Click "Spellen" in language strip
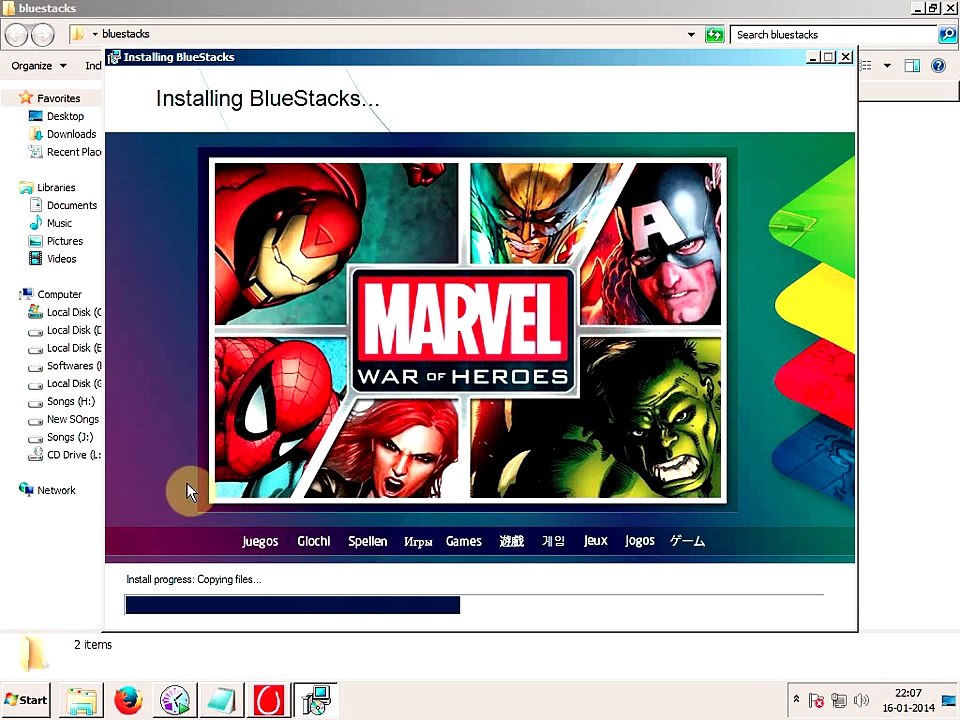 367,541
